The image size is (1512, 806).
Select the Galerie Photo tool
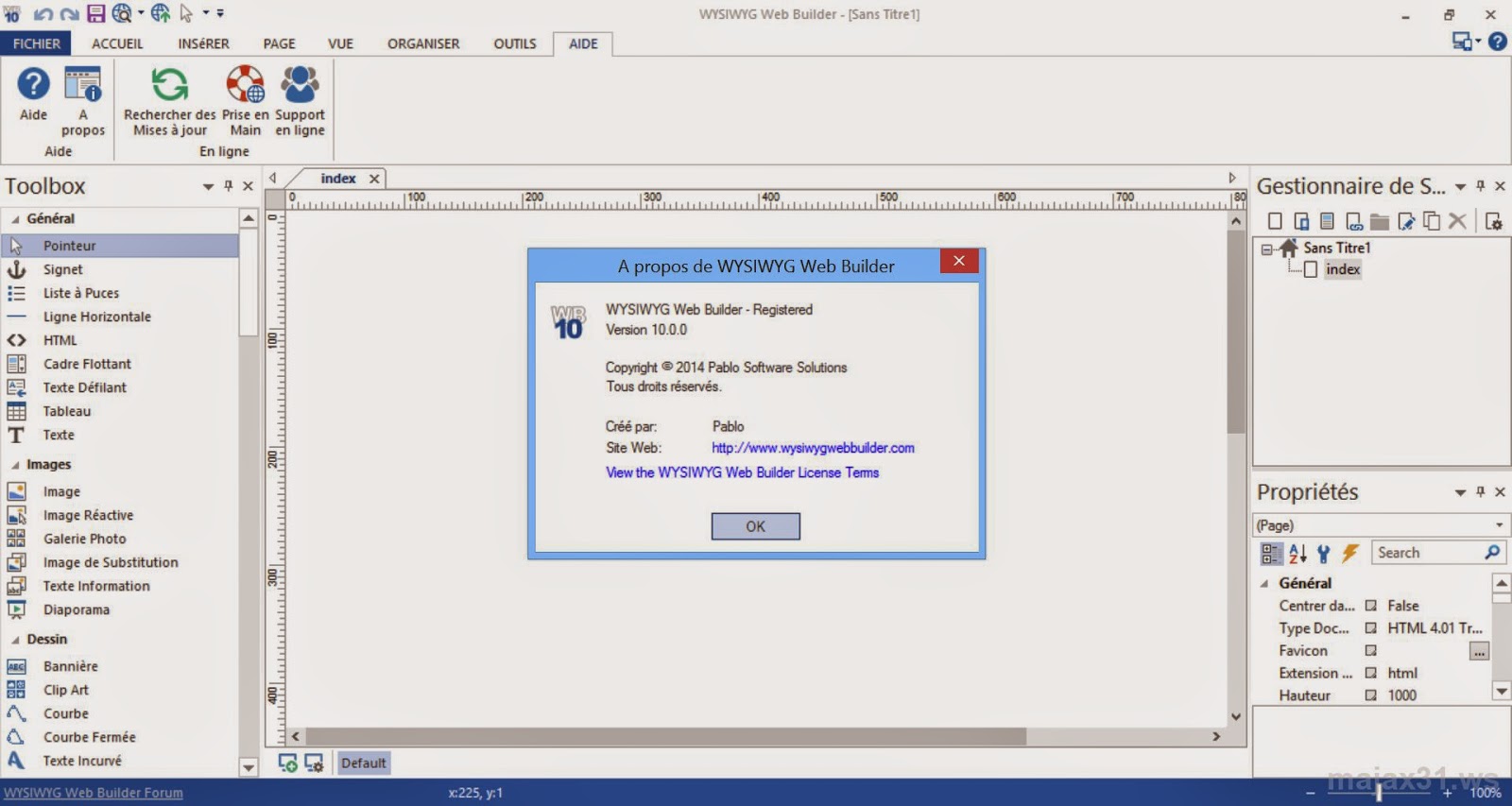tap(120, 539)
